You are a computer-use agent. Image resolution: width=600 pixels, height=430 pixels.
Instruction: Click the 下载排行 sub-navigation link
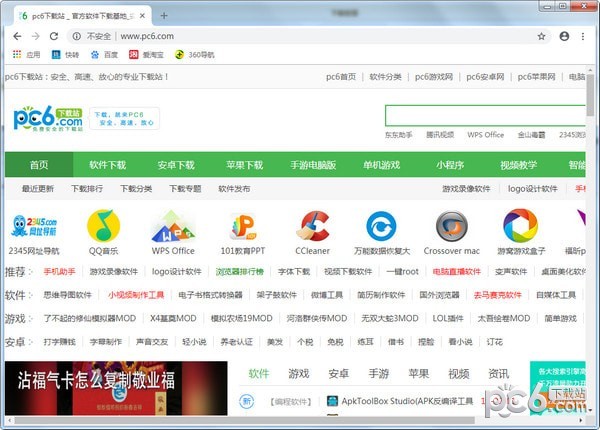(87, 188)
